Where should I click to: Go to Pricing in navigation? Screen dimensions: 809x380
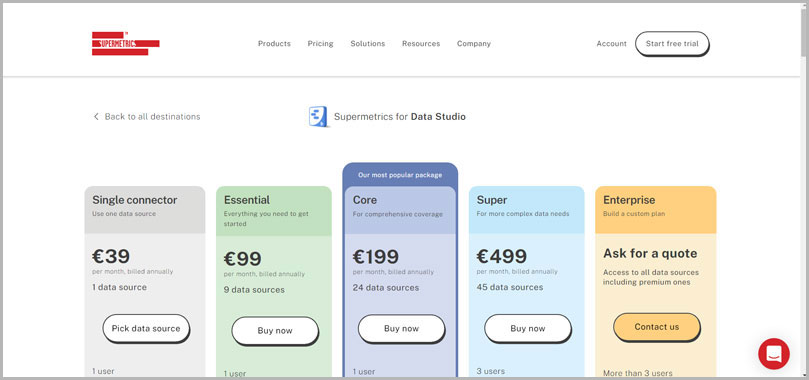click(320, 44)
